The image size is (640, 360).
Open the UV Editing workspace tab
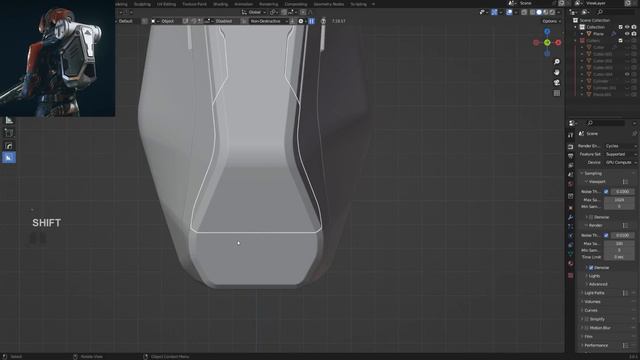(x=166, y=4)
